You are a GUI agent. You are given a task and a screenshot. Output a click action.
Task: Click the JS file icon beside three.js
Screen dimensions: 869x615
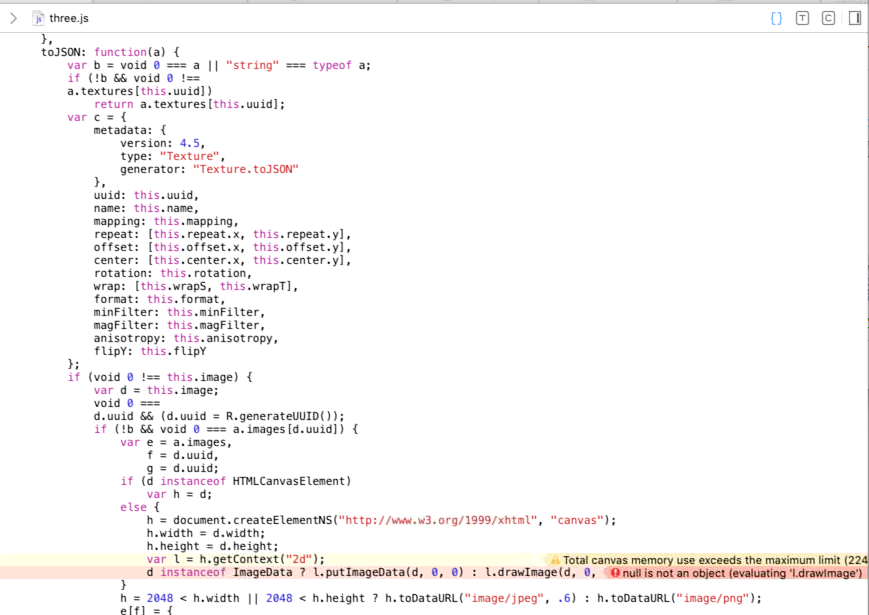(x=39, y=17)
